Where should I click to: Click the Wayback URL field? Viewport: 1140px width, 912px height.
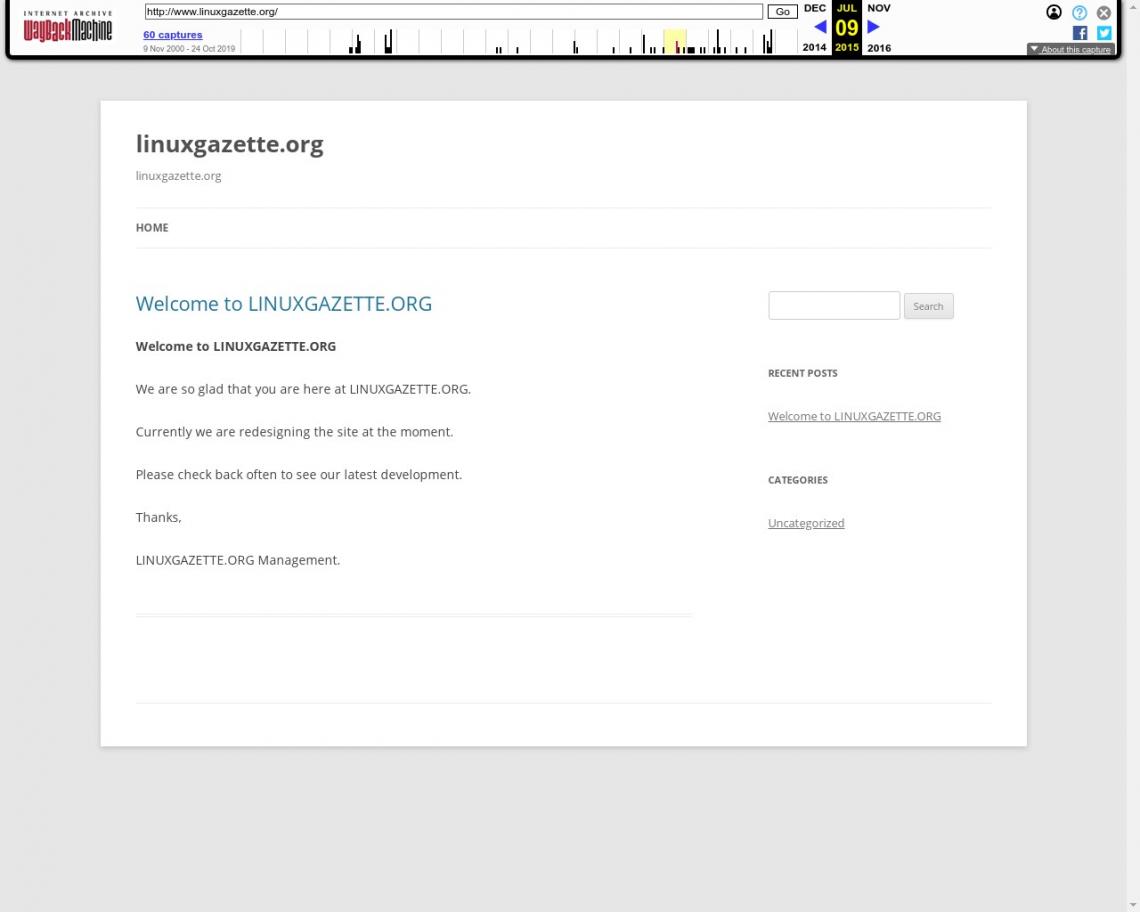[x=453, y=12]
